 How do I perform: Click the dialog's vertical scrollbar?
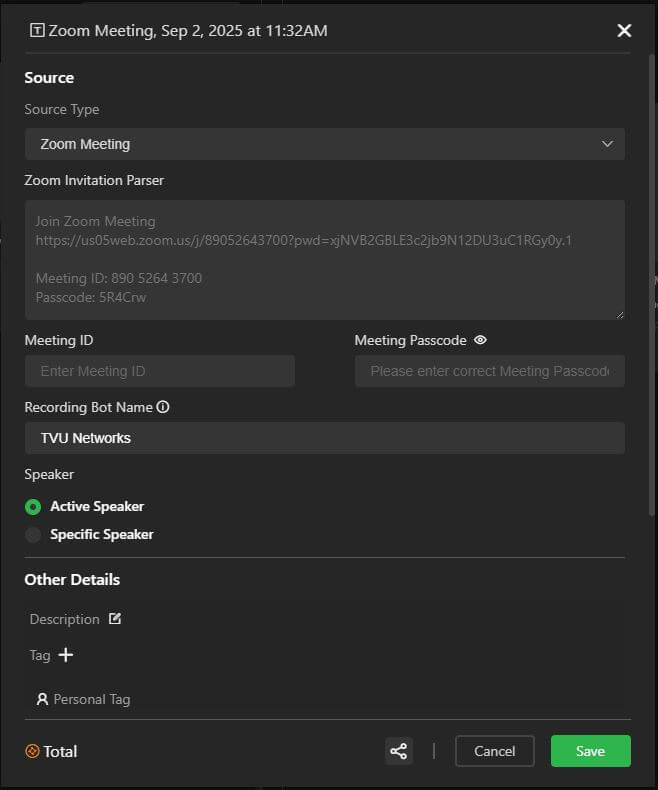pos(652,300)
